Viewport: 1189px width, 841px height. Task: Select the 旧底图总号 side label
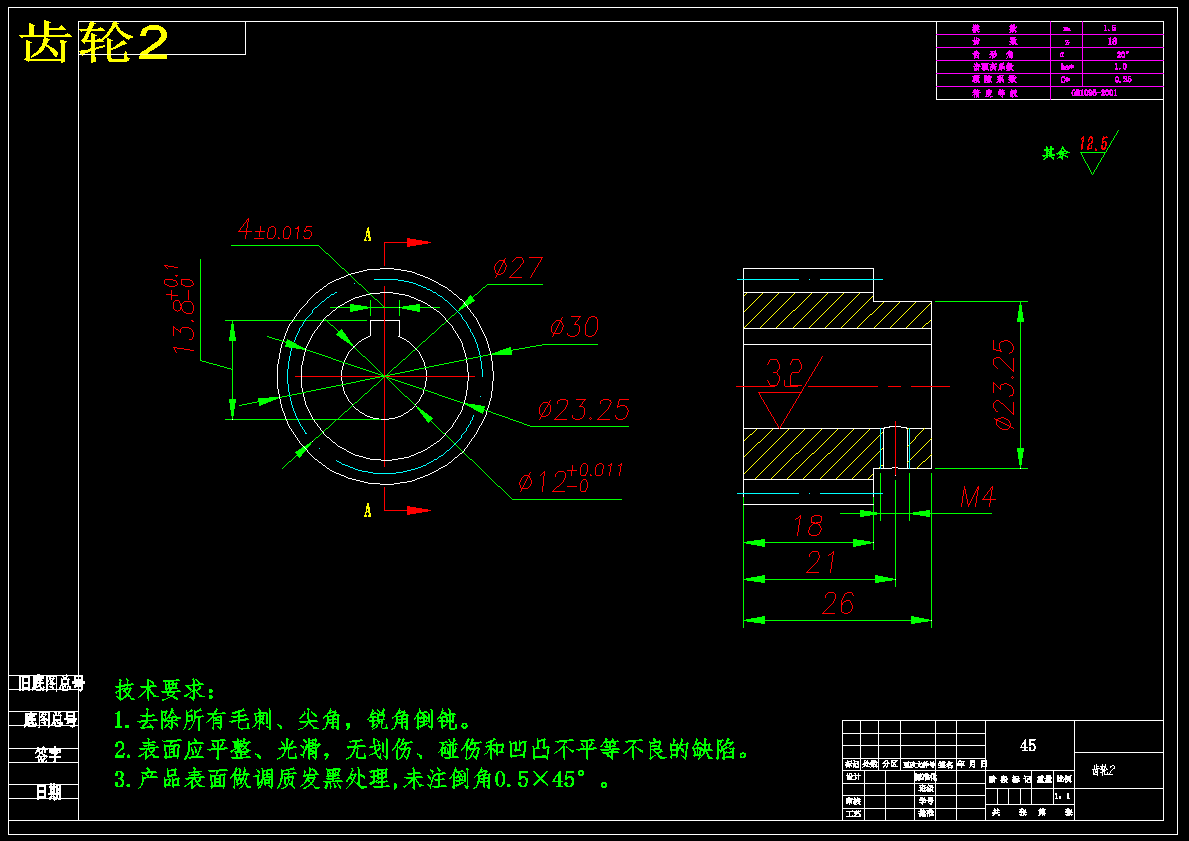coord(52,683)
